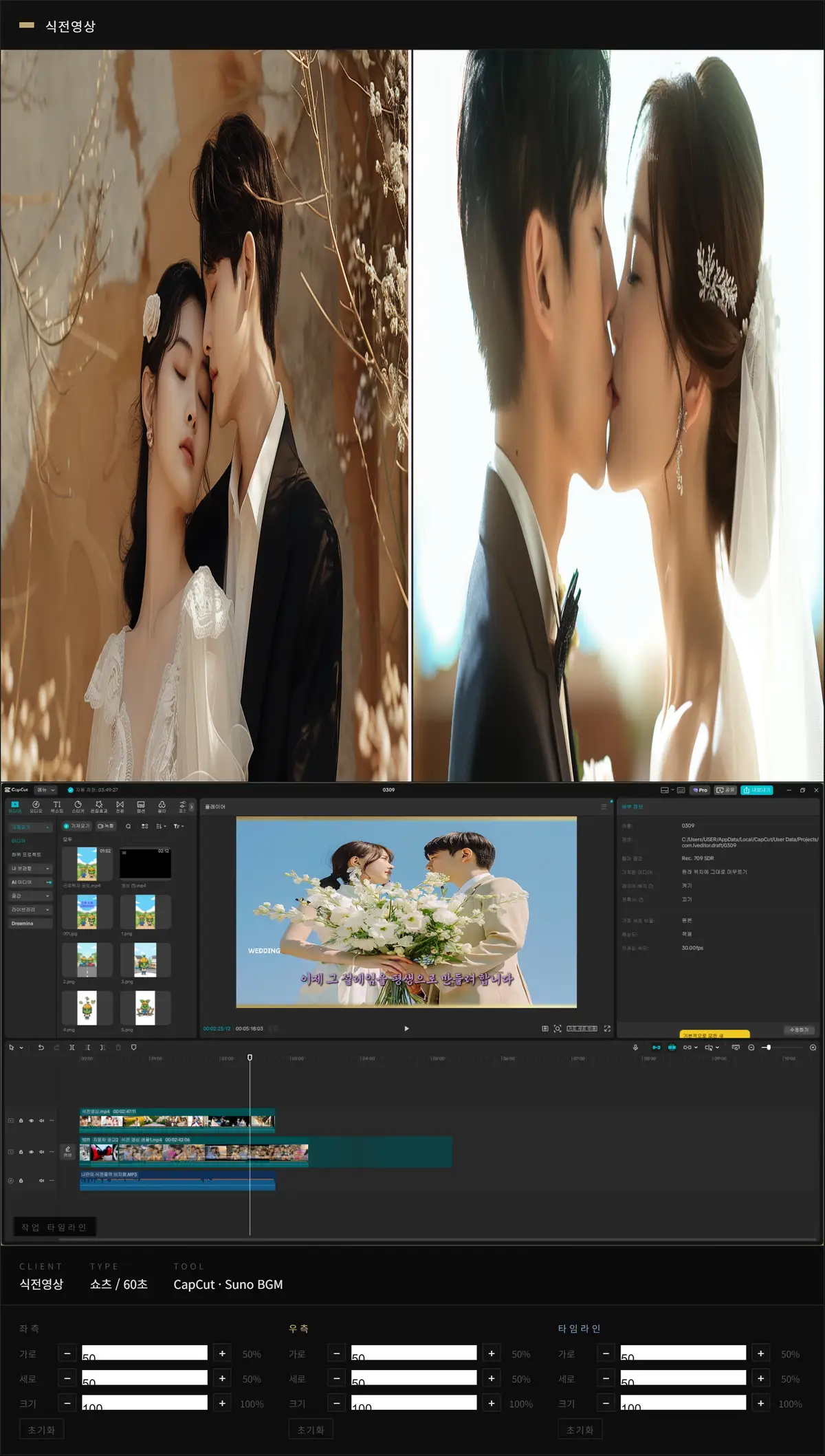Increase the 우측 가로 value with plus
The width and height of the screenshot is (825, 1456).
492,1354
